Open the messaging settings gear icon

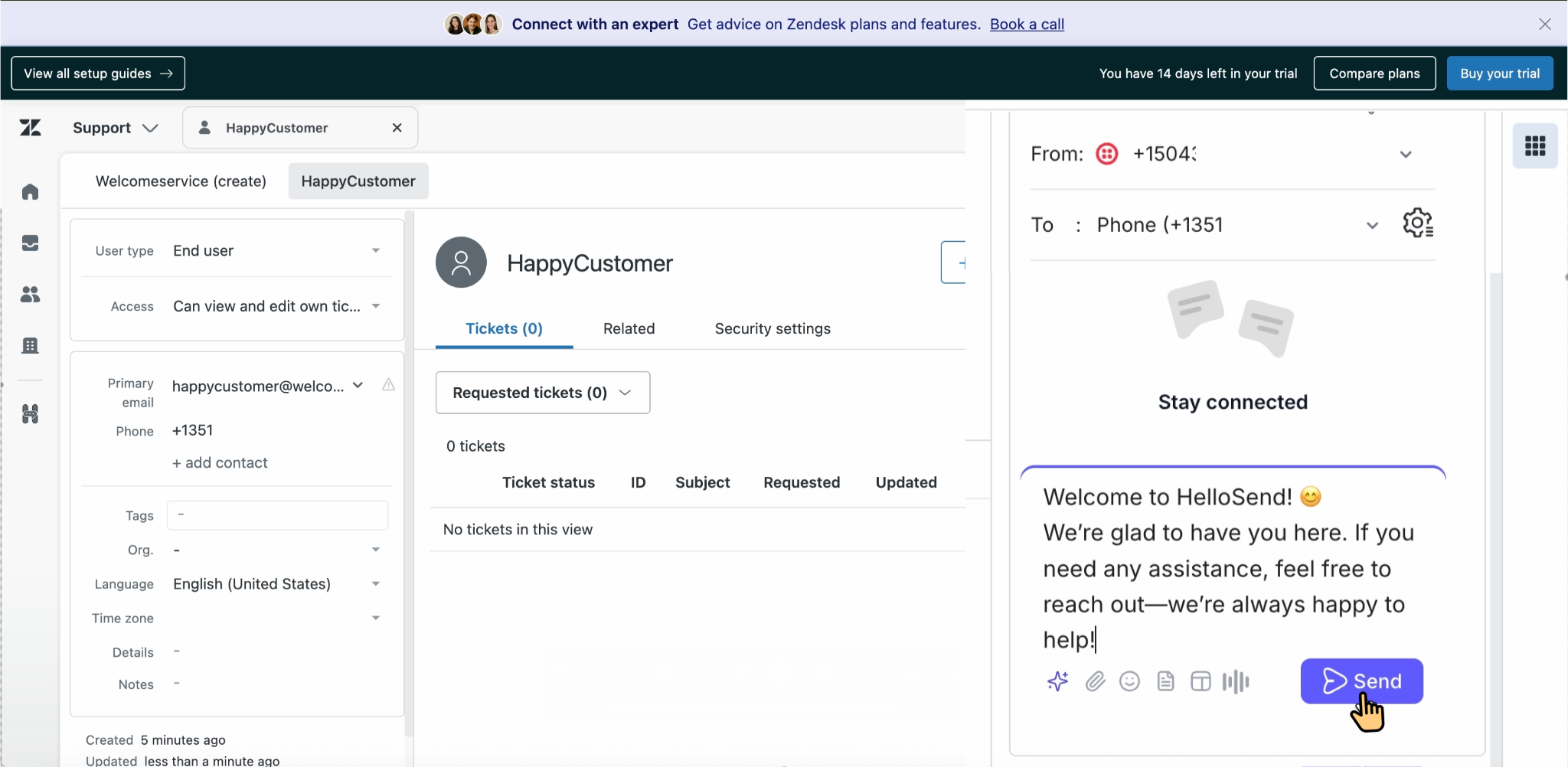tap(1418, 224)
